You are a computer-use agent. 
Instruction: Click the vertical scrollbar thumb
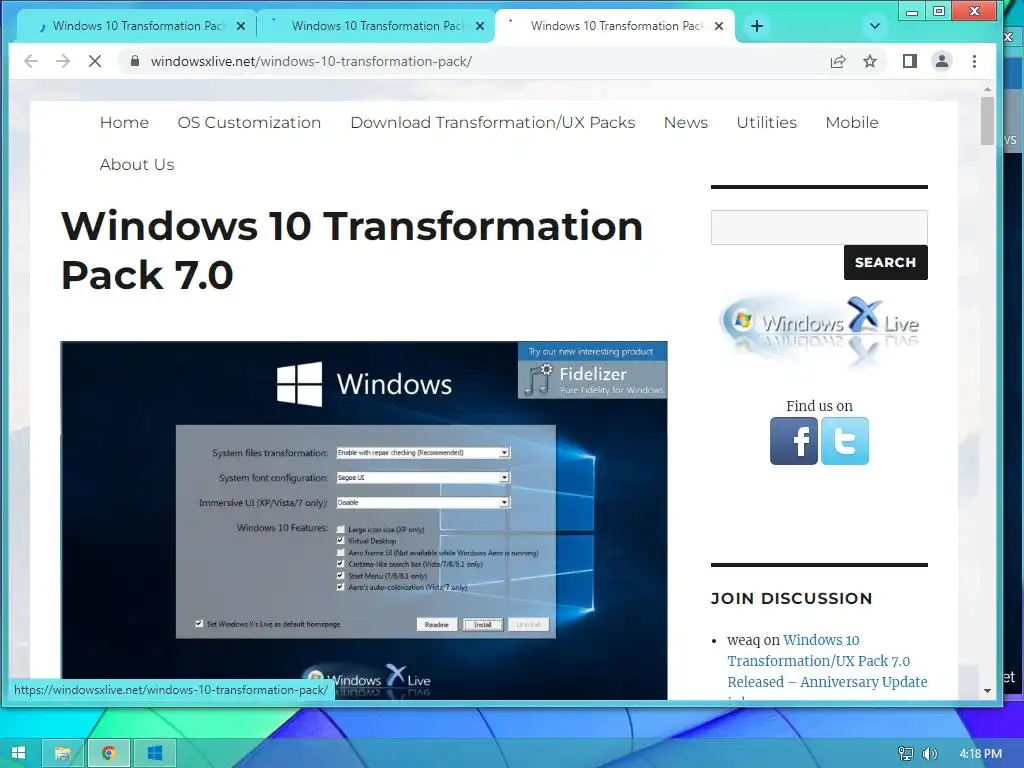987,121
